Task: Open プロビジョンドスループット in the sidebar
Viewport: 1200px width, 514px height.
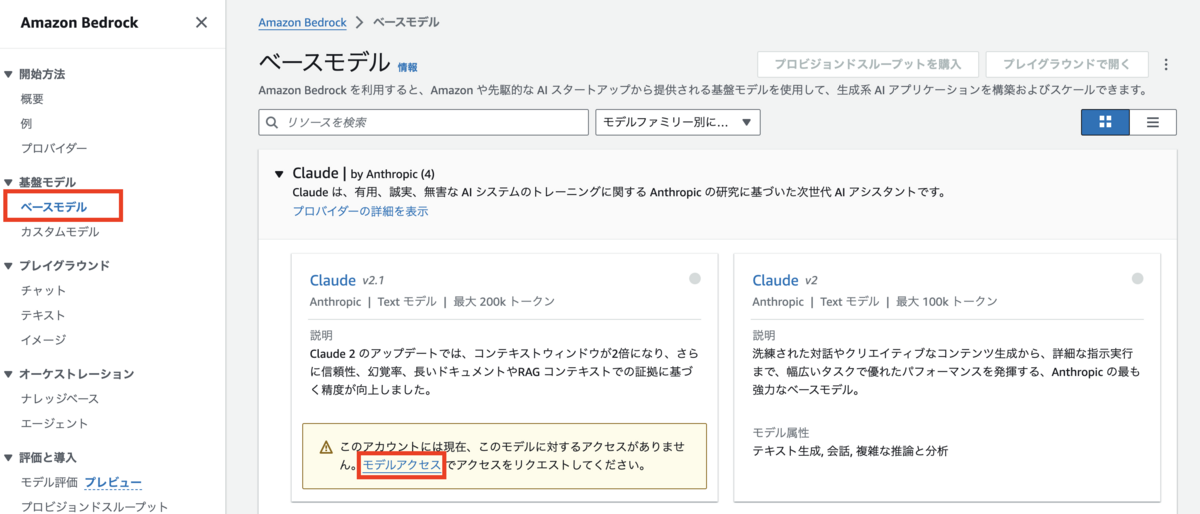Action: click(95, 506)
